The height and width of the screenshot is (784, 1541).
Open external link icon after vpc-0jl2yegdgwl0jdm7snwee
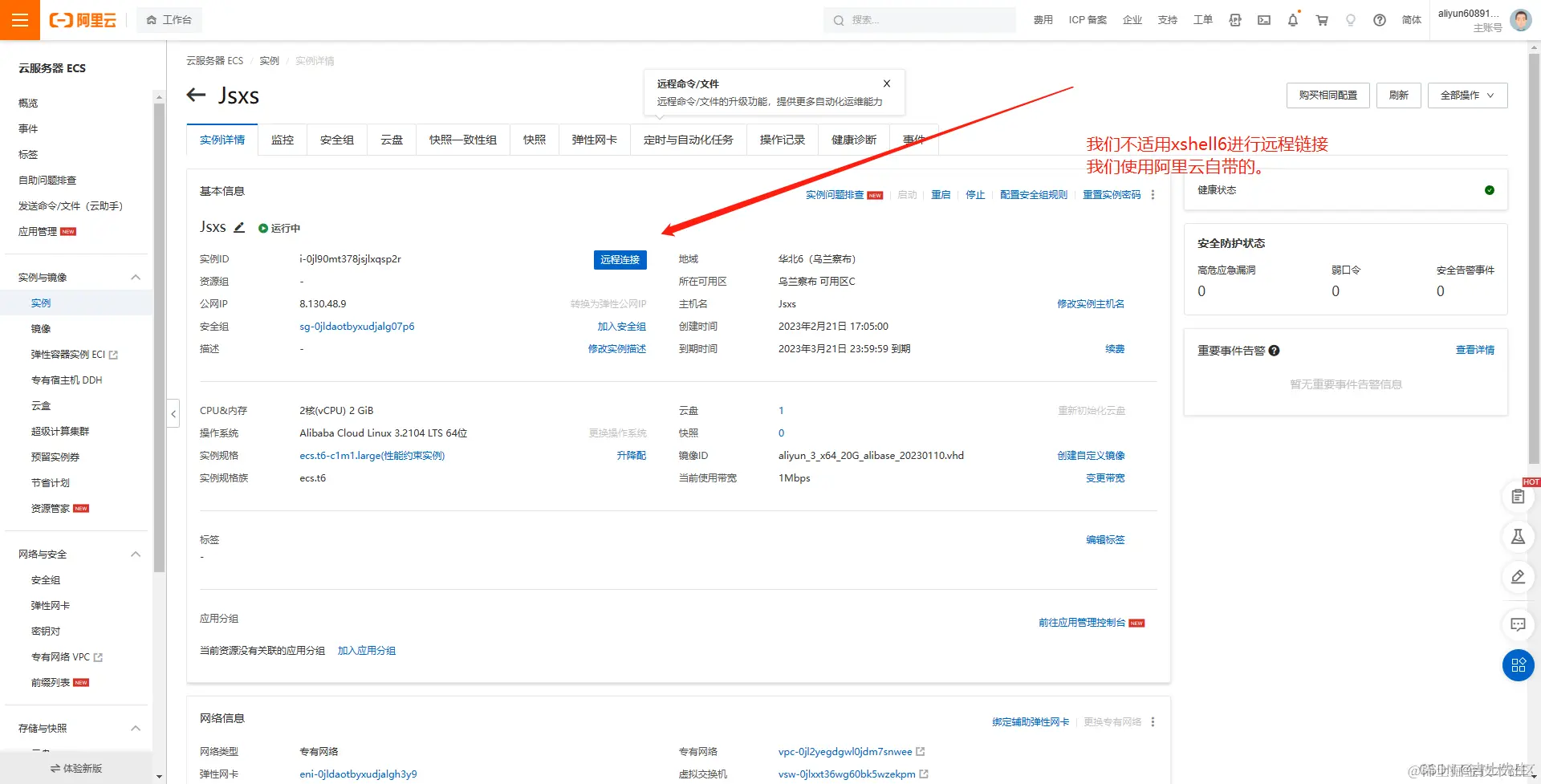[x=921, y=752]
